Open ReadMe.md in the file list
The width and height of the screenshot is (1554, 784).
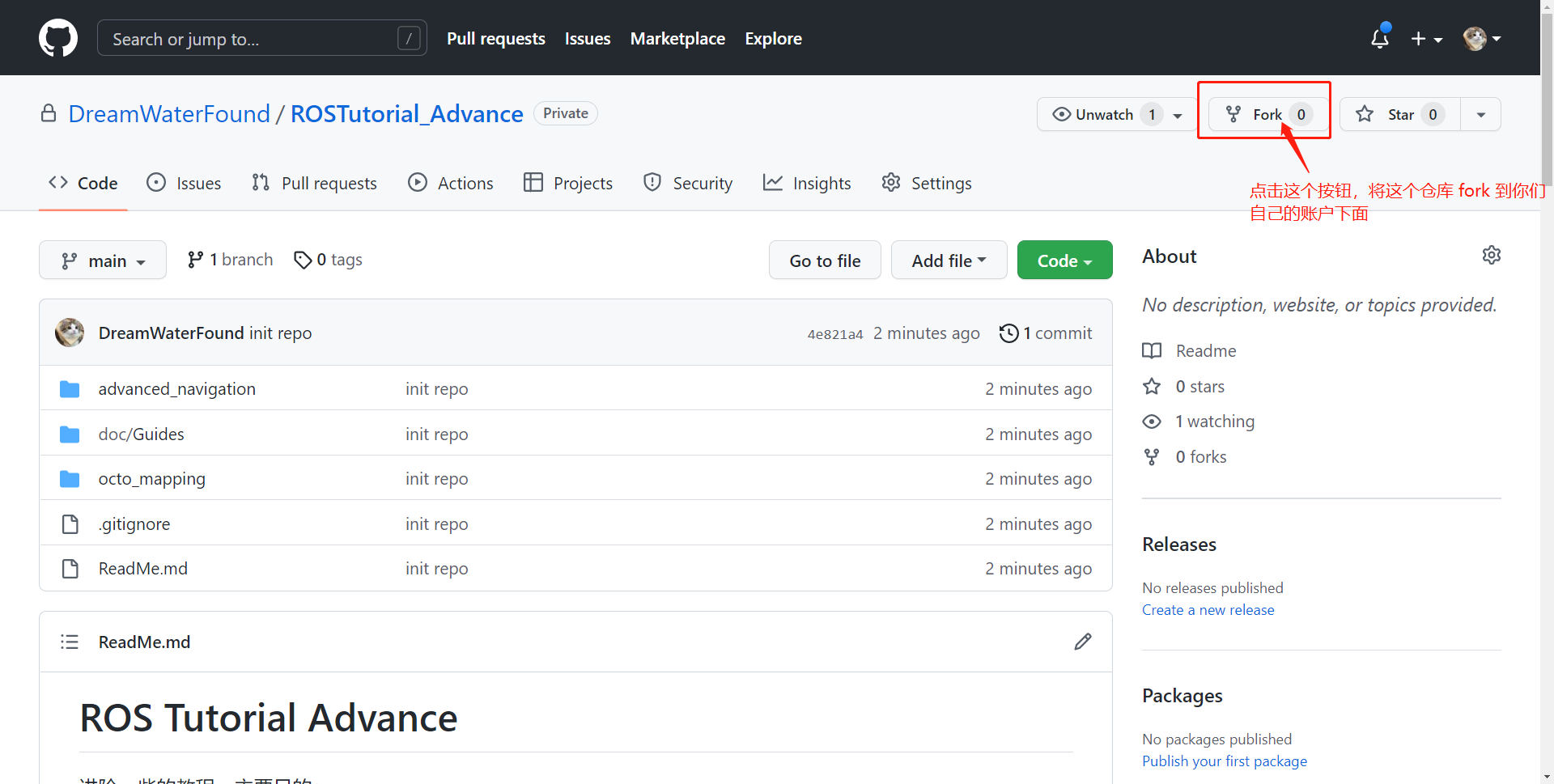pyautogui.click(x=143, y=569)
